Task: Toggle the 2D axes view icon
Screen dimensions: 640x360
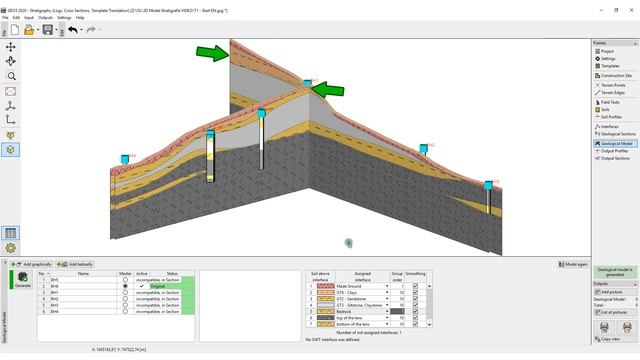Action: click(11, 120)
